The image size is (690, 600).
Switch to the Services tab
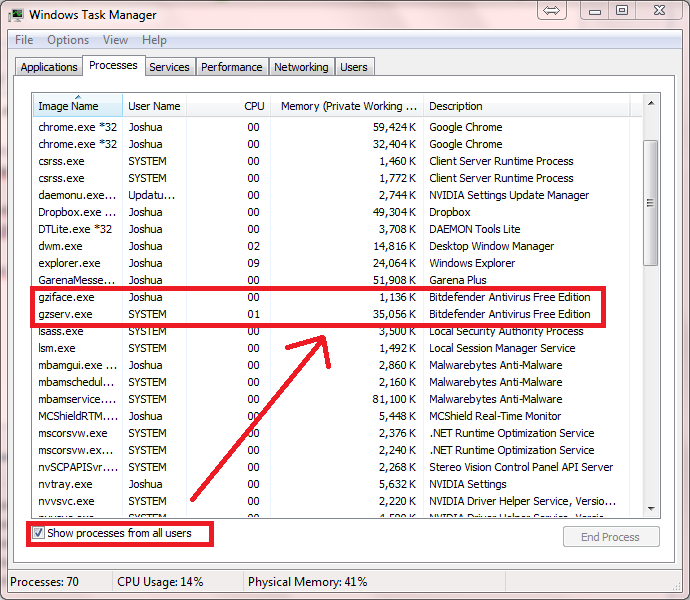point(169,67)
